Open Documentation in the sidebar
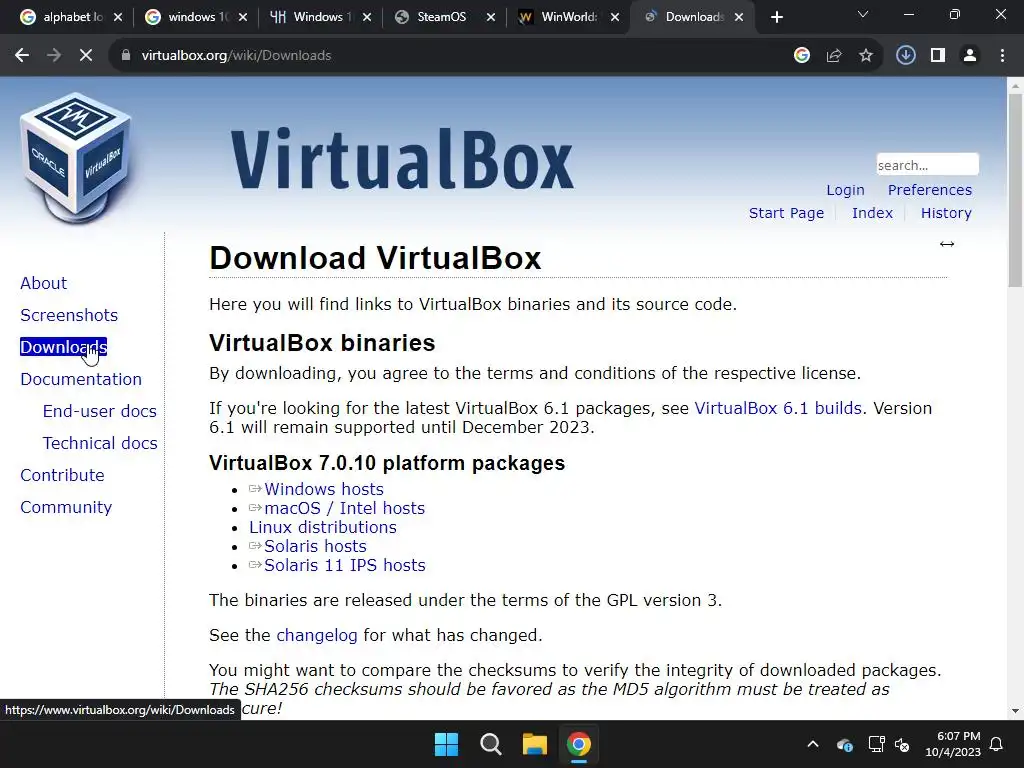Image resolution: width=1024 pixels, height=768 pixels. point(81,379)
